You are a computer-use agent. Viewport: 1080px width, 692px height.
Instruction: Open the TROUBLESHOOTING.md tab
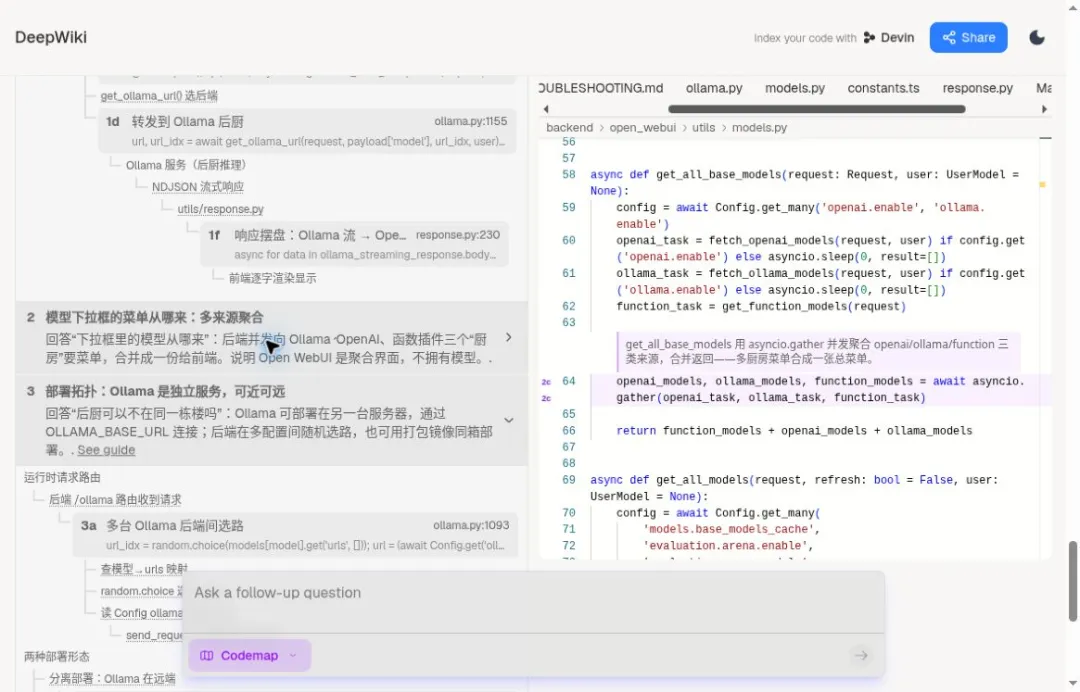(x=601, y=88)
